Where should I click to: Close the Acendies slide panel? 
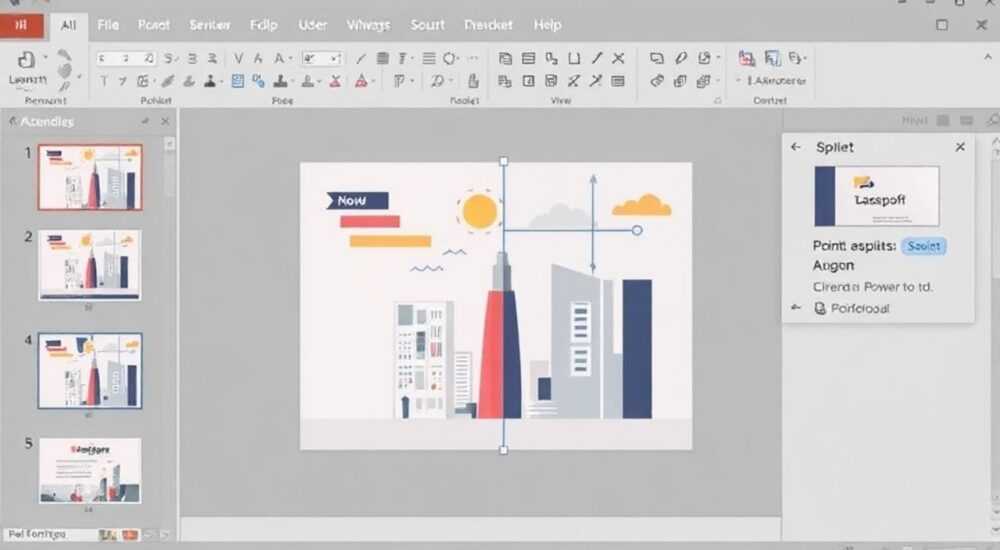pyautogui.click(x=165, y=121)
